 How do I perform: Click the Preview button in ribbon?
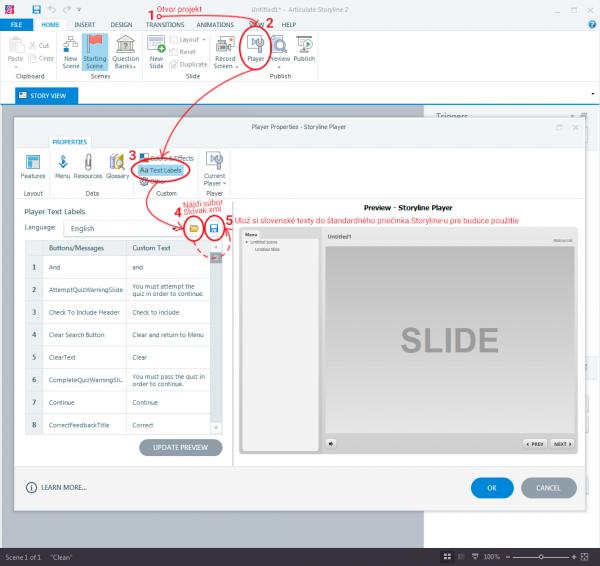click(280, 52)
